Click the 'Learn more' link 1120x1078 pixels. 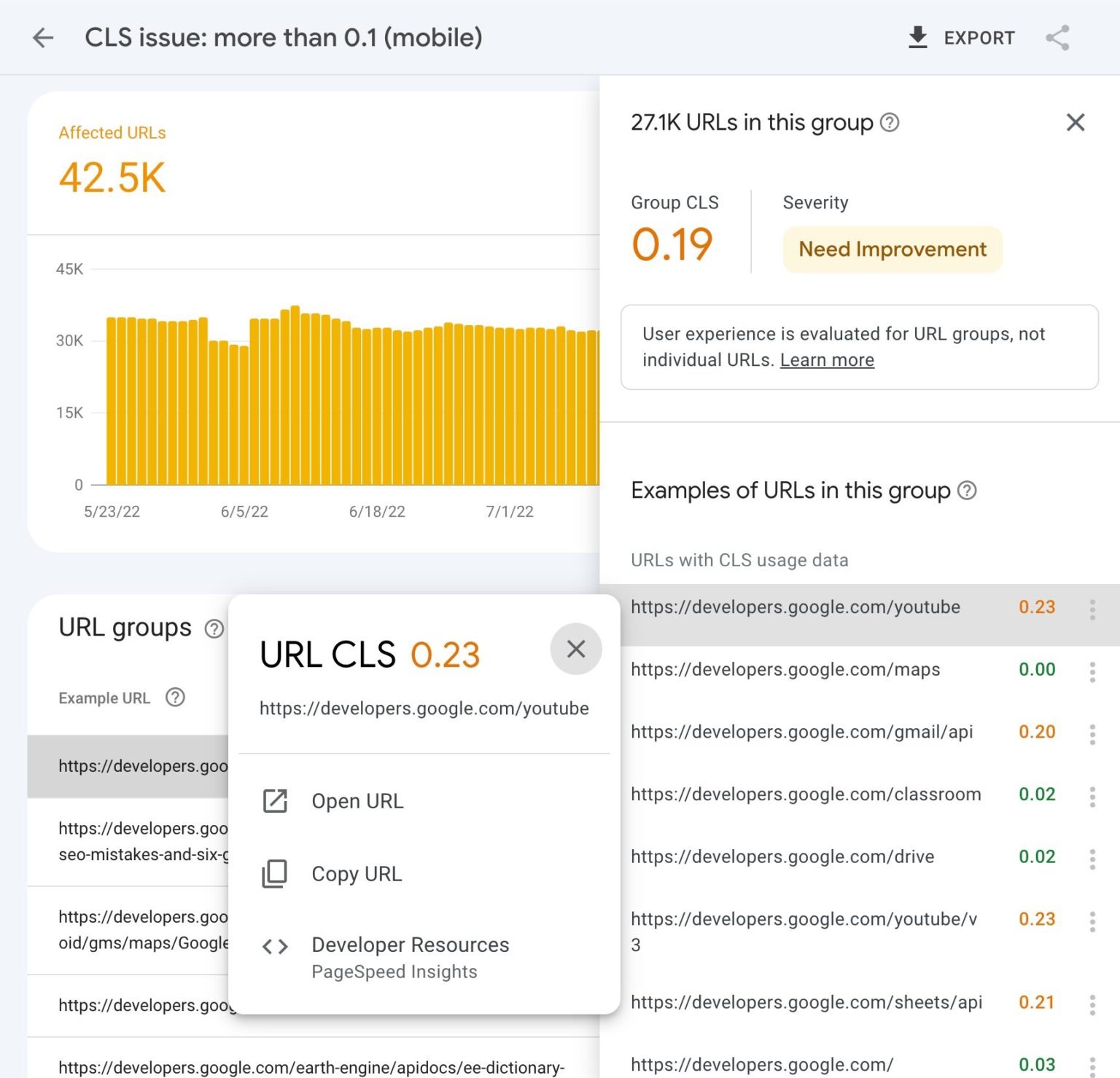827,359
